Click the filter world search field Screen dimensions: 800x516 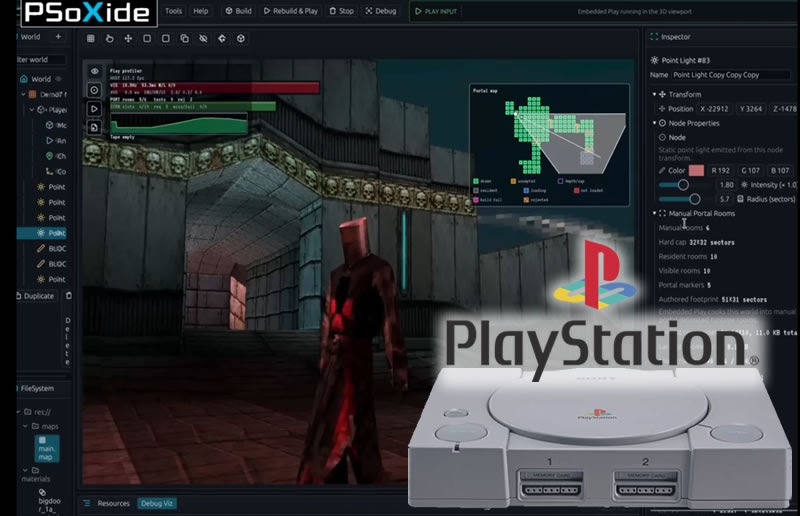[41, 60]
